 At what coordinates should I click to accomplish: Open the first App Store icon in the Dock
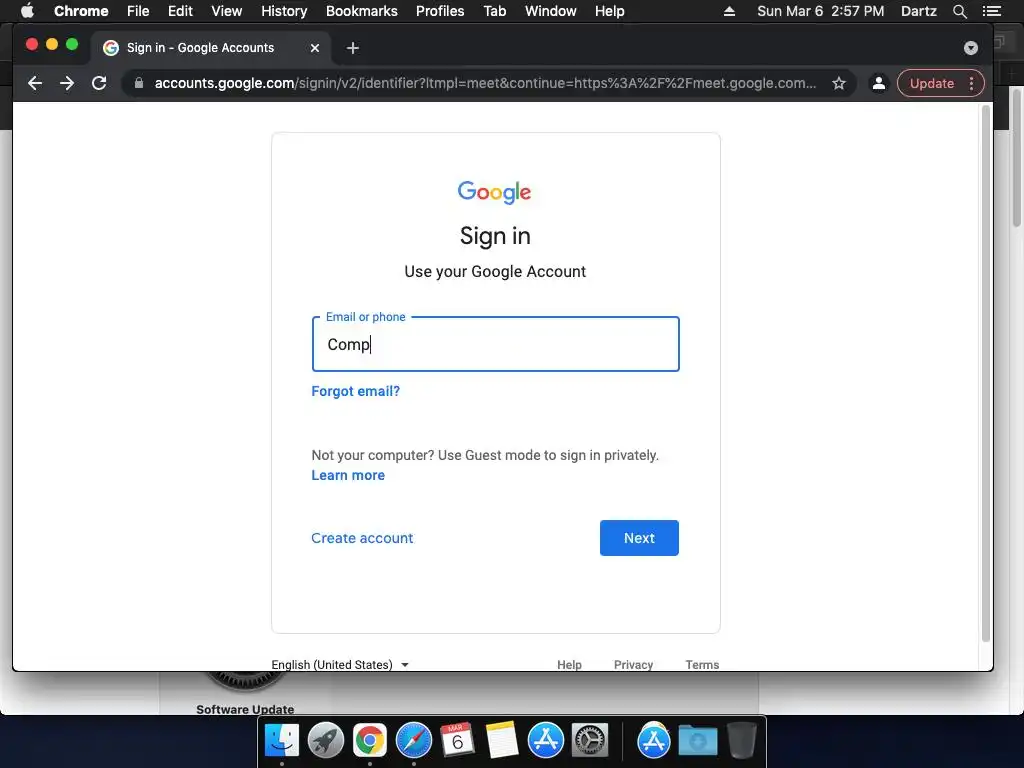[545, 740]
